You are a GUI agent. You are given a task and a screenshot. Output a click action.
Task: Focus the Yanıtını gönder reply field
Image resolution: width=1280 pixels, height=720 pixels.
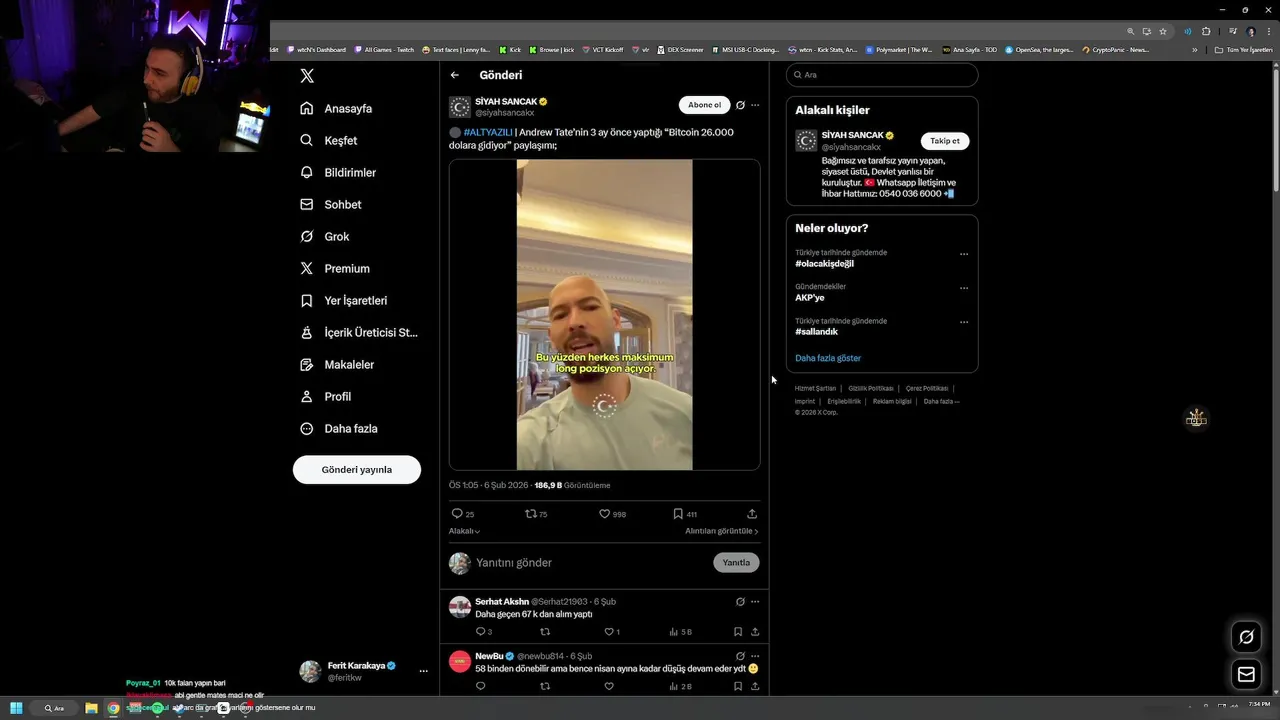(x=590, y=563)
